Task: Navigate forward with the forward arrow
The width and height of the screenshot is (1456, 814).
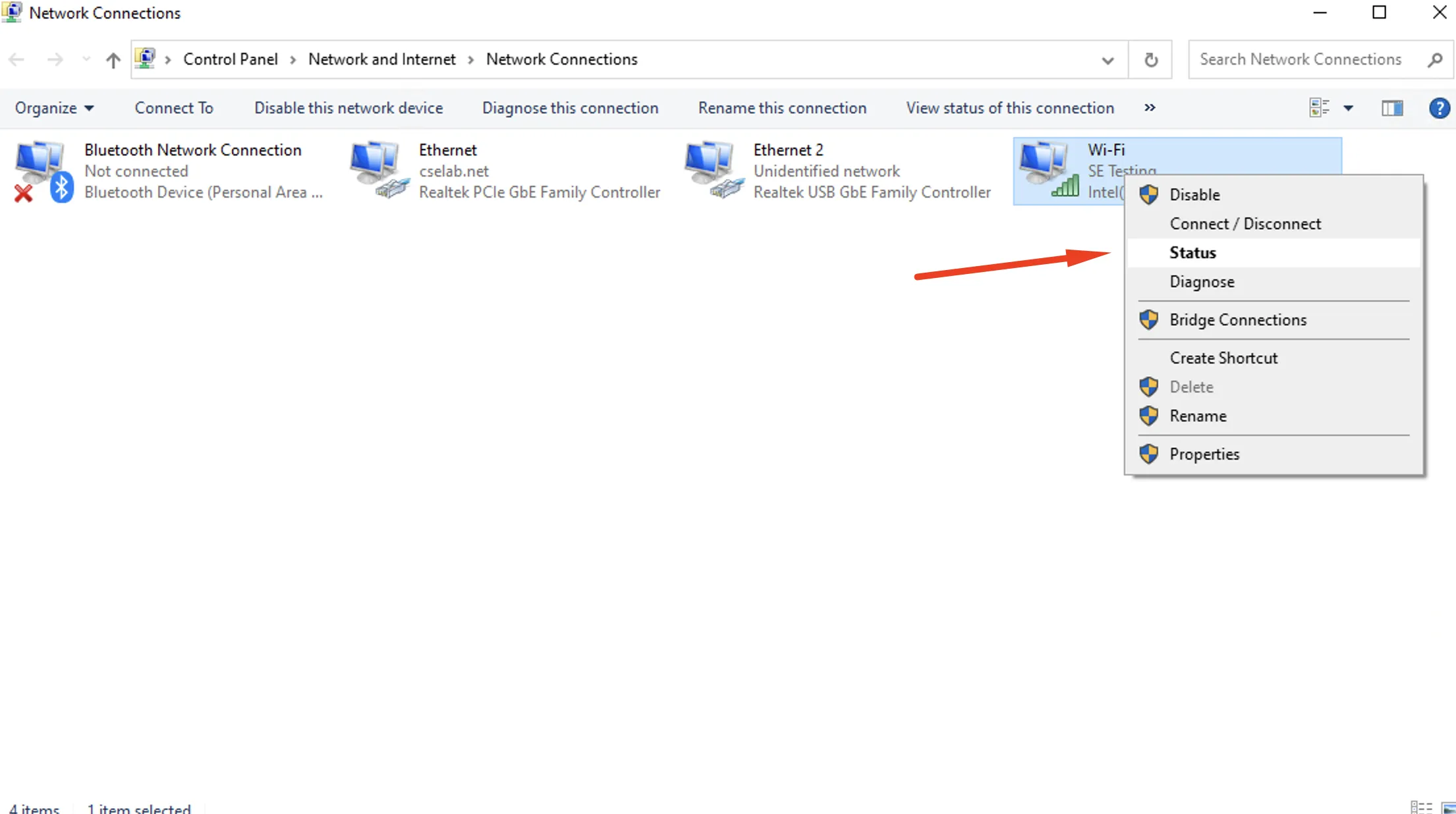Action: point(55,60)
